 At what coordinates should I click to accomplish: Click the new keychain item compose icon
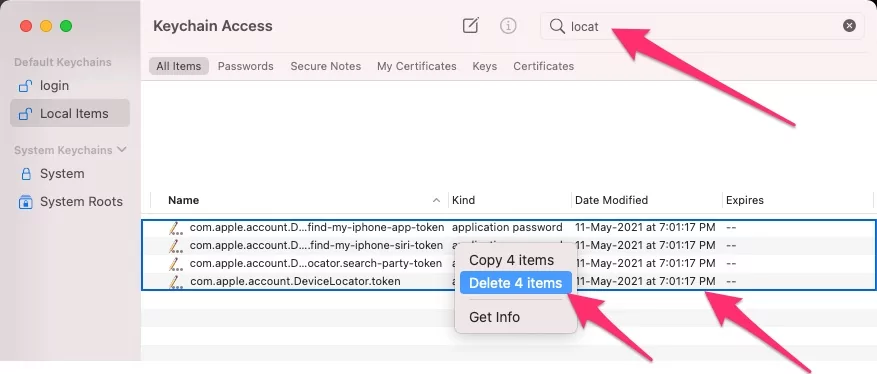point(470,26)
